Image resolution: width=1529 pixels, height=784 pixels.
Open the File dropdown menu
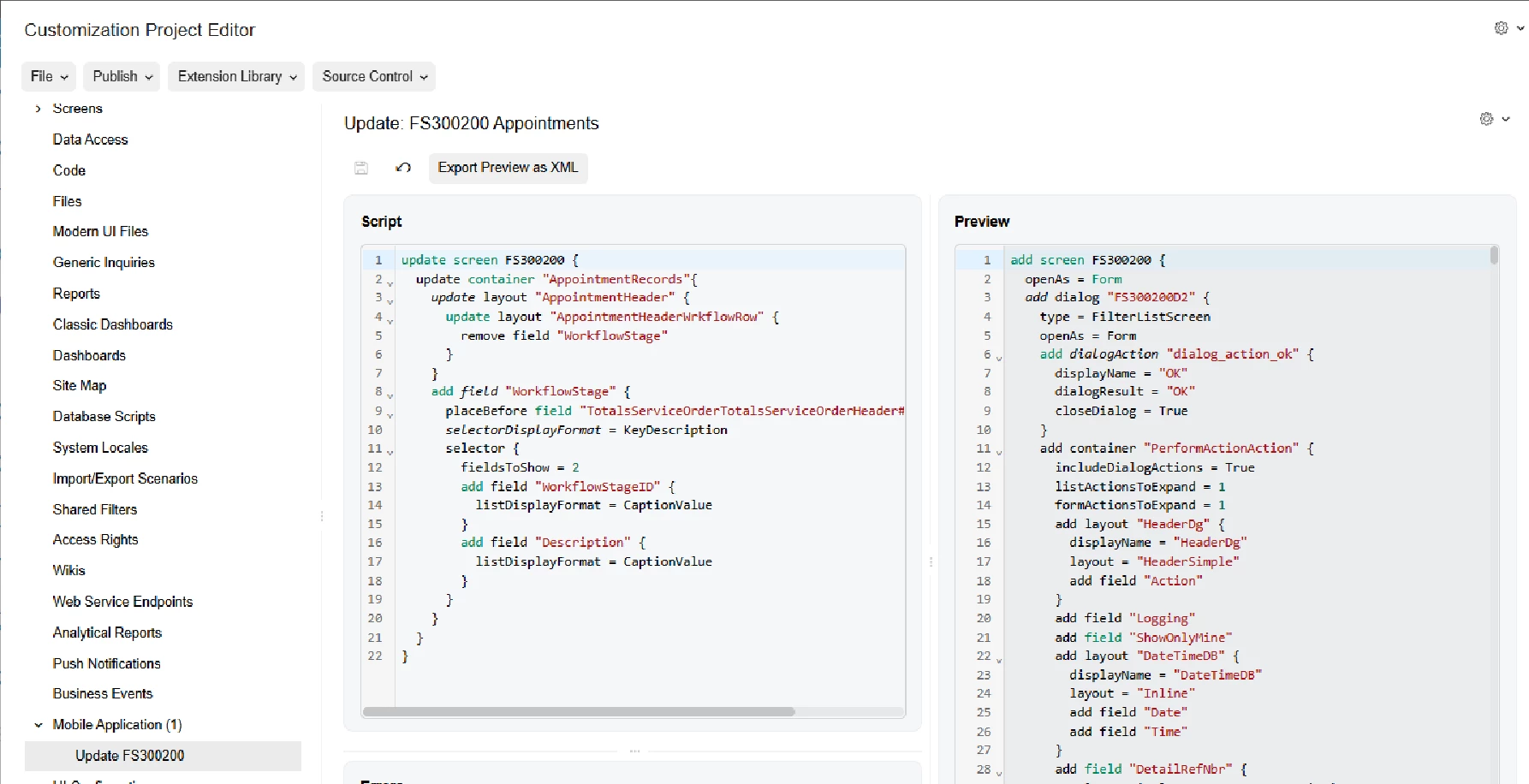[49, 76]
